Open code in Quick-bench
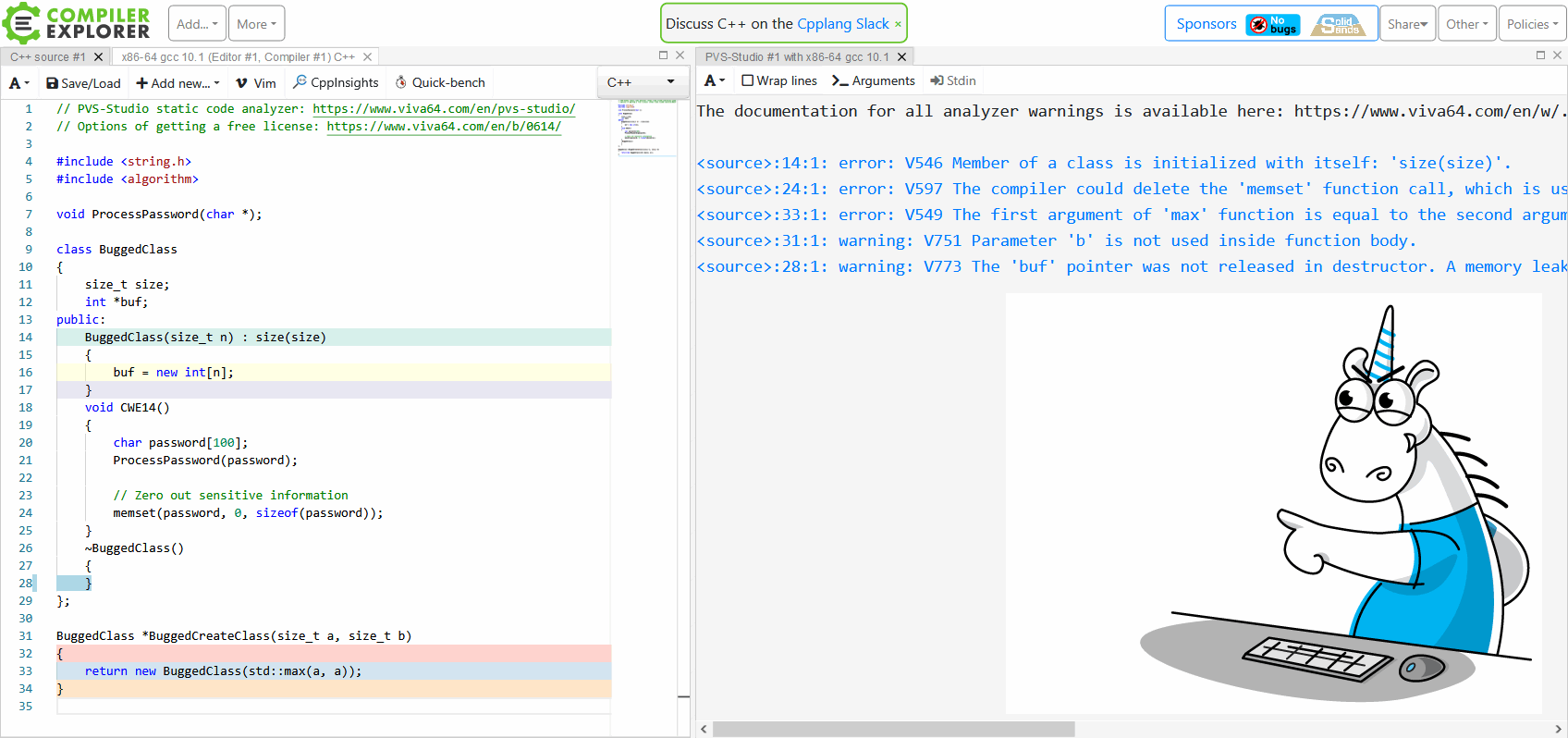Viewport: 1568px width, 738px height. coord(440,83)
